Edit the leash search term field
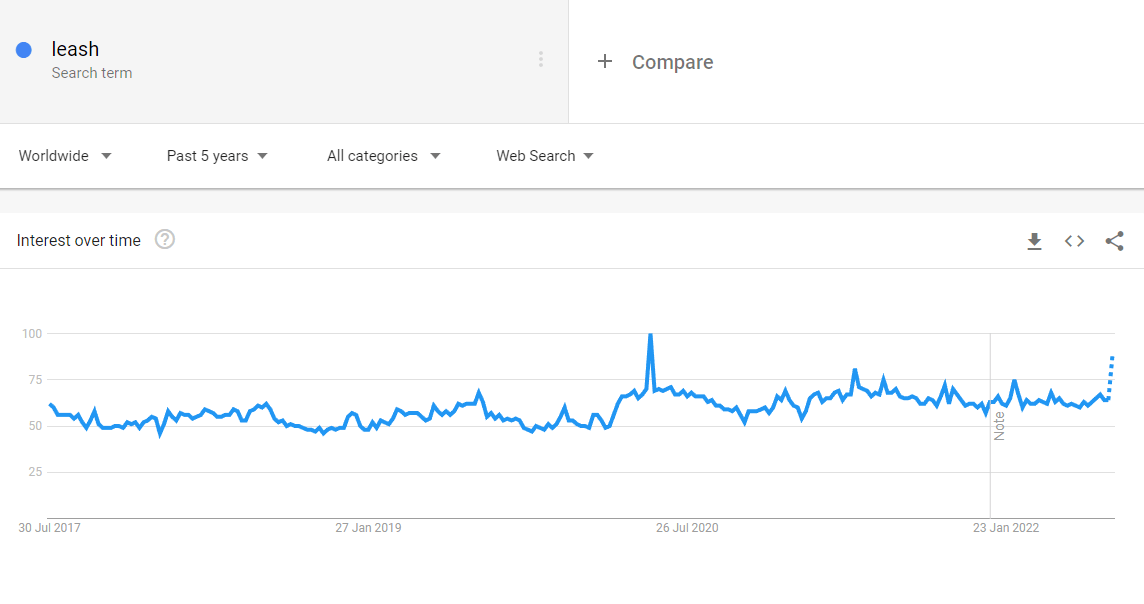Screen dimensions: 1144x604 click(x=285, y=61)
